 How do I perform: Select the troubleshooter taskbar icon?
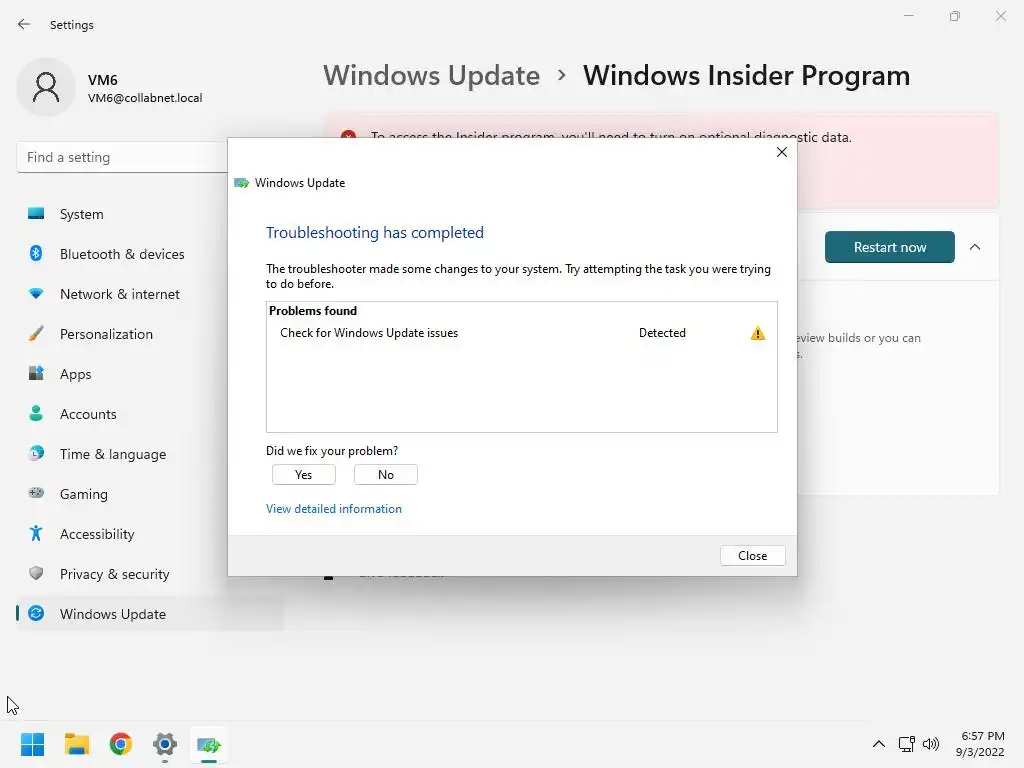tap(209, 744)
